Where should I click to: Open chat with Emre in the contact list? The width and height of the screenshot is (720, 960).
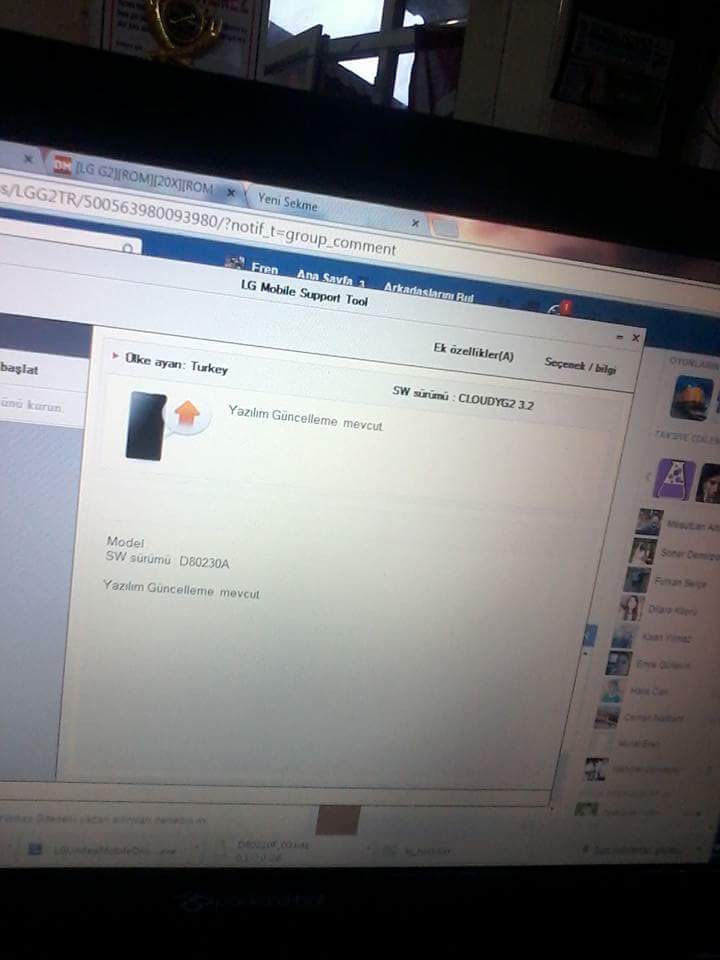pos(648,664)
